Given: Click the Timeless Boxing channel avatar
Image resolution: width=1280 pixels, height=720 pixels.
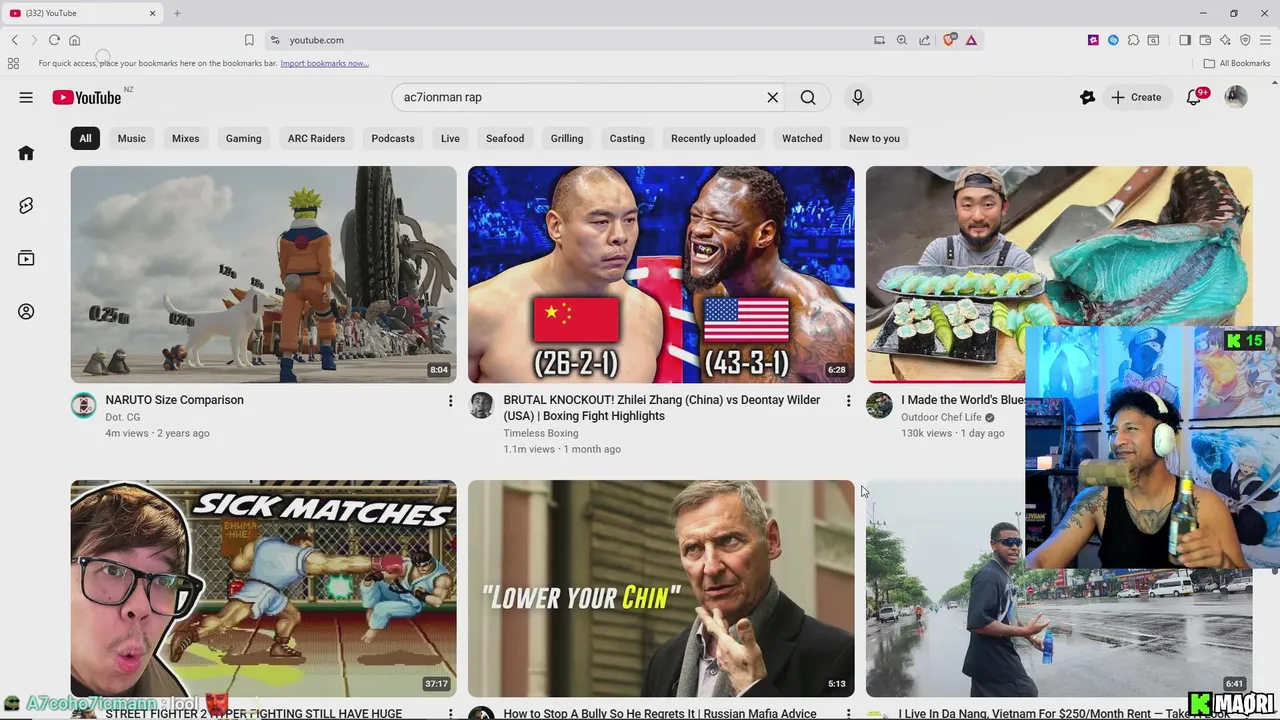Looking at the screenshot, I should click(x=481, y=405).
